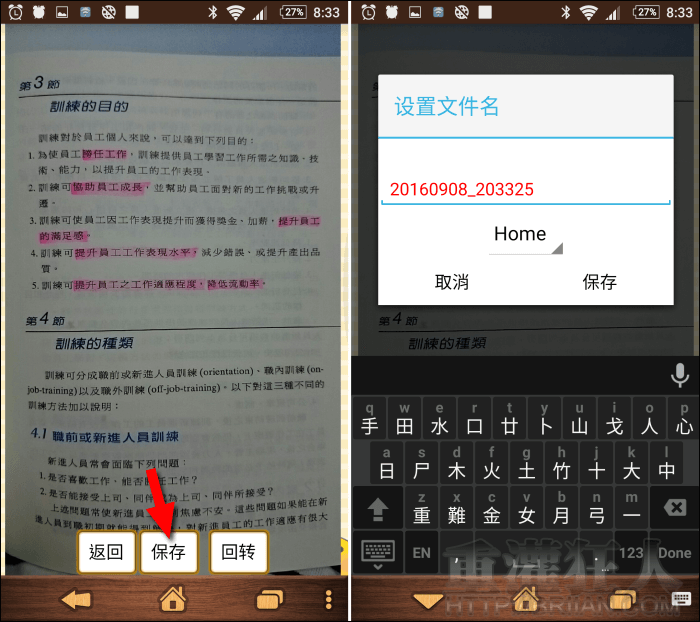Click the filename field showing 20160908_203325

coord(525,189)
